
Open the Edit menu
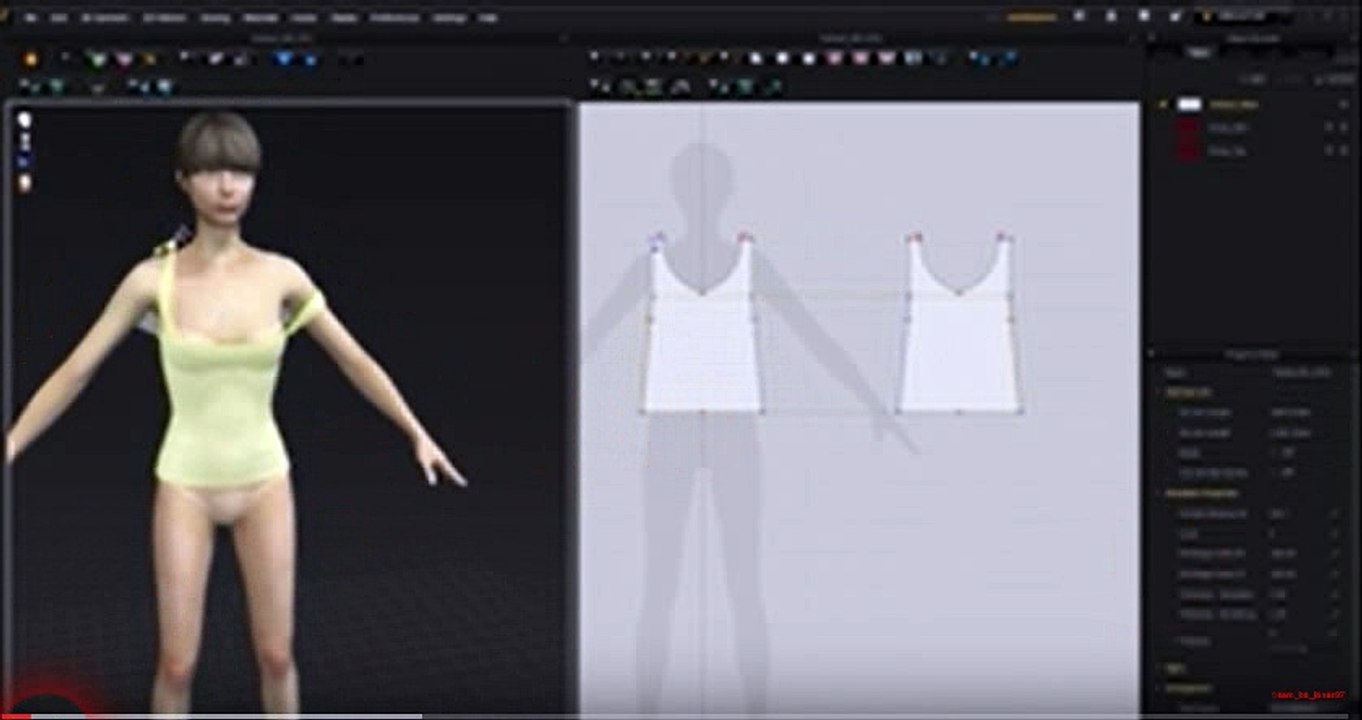(59, 18)
